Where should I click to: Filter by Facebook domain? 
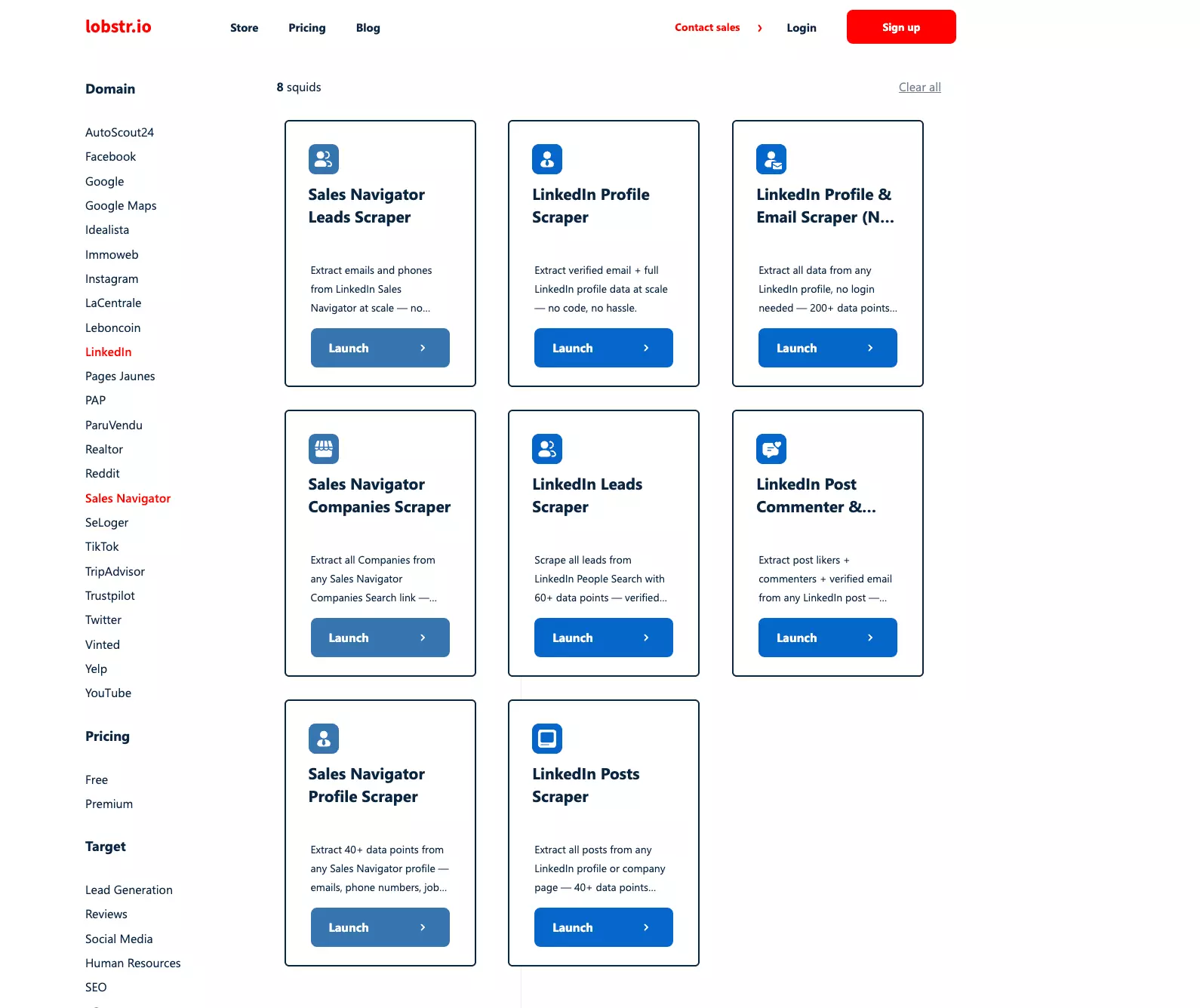coord(110,157)
